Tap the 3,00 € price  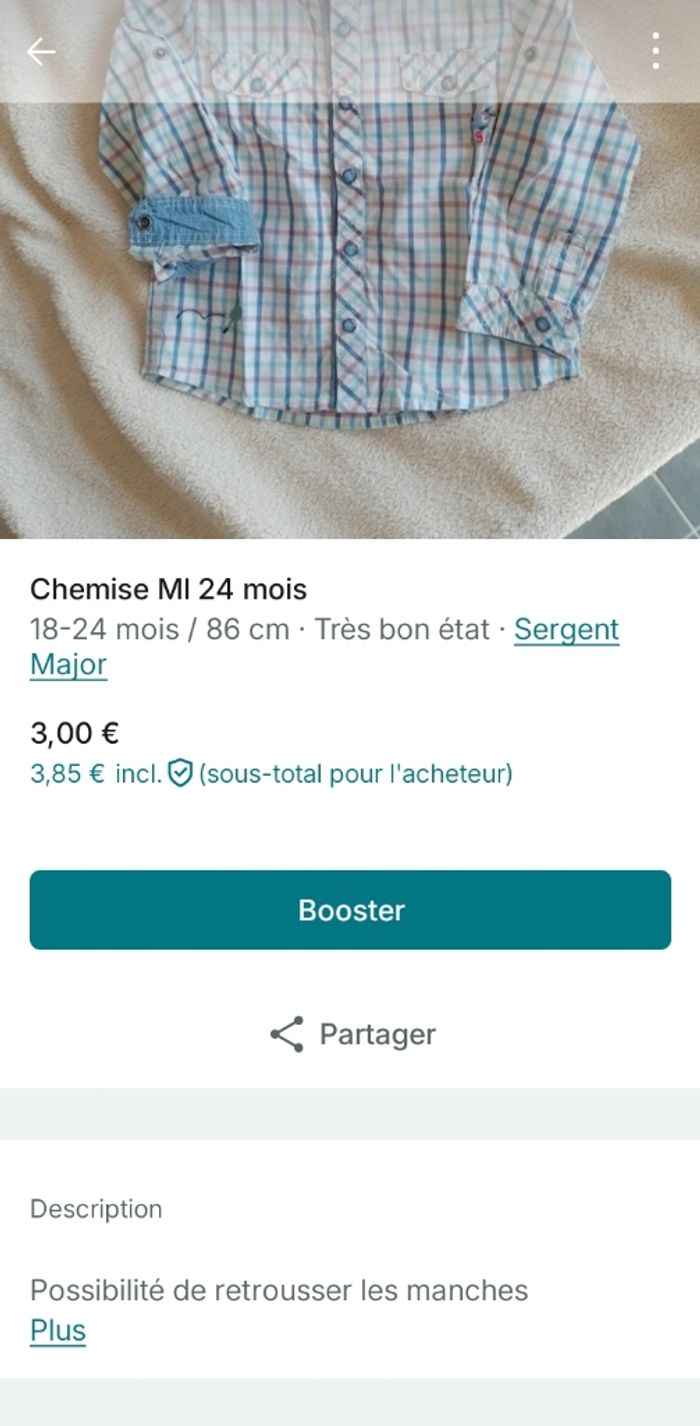(x=75, y=733)
